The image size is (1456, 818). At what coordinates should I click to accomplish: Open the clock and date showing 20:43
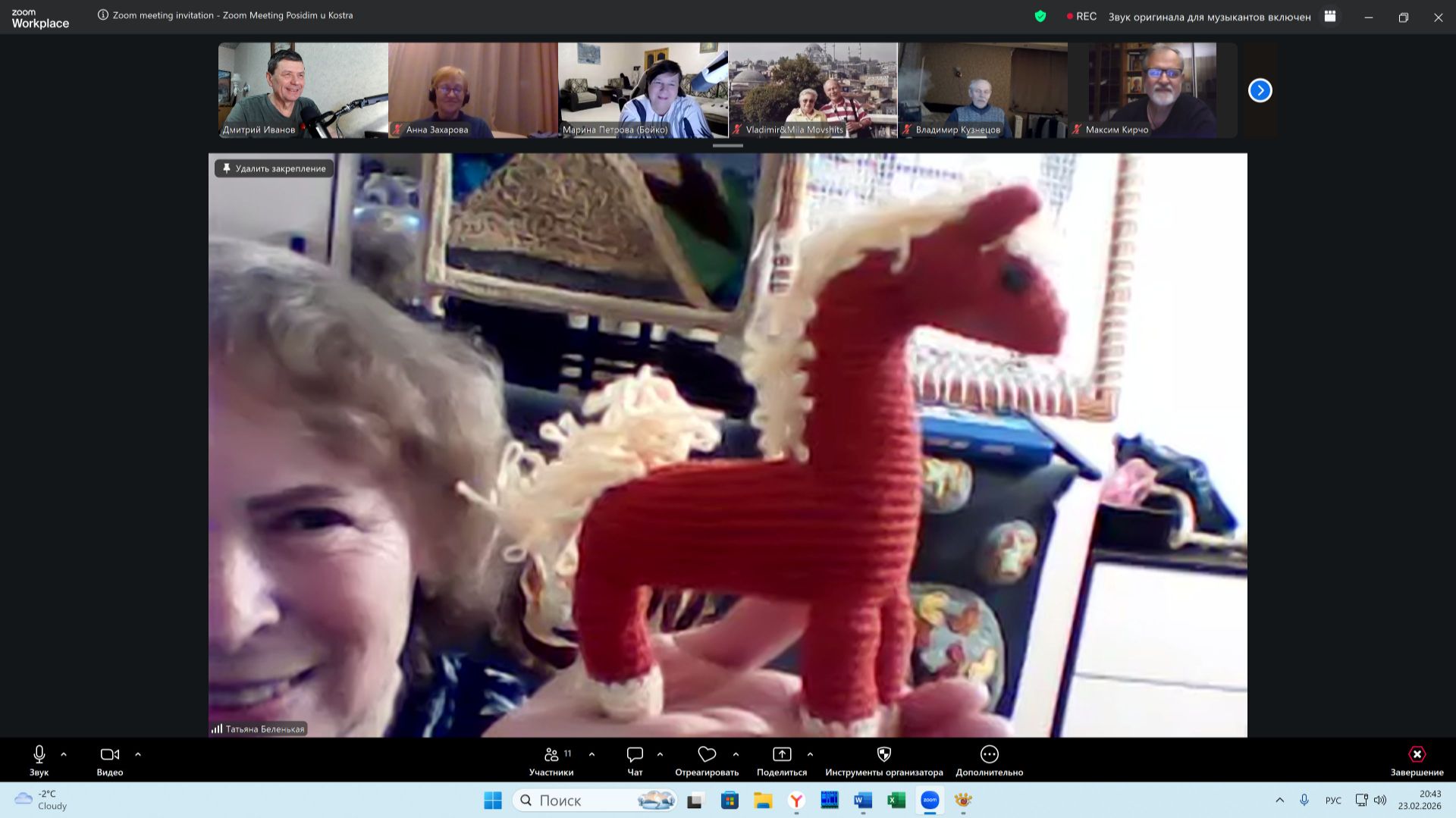1420,800
